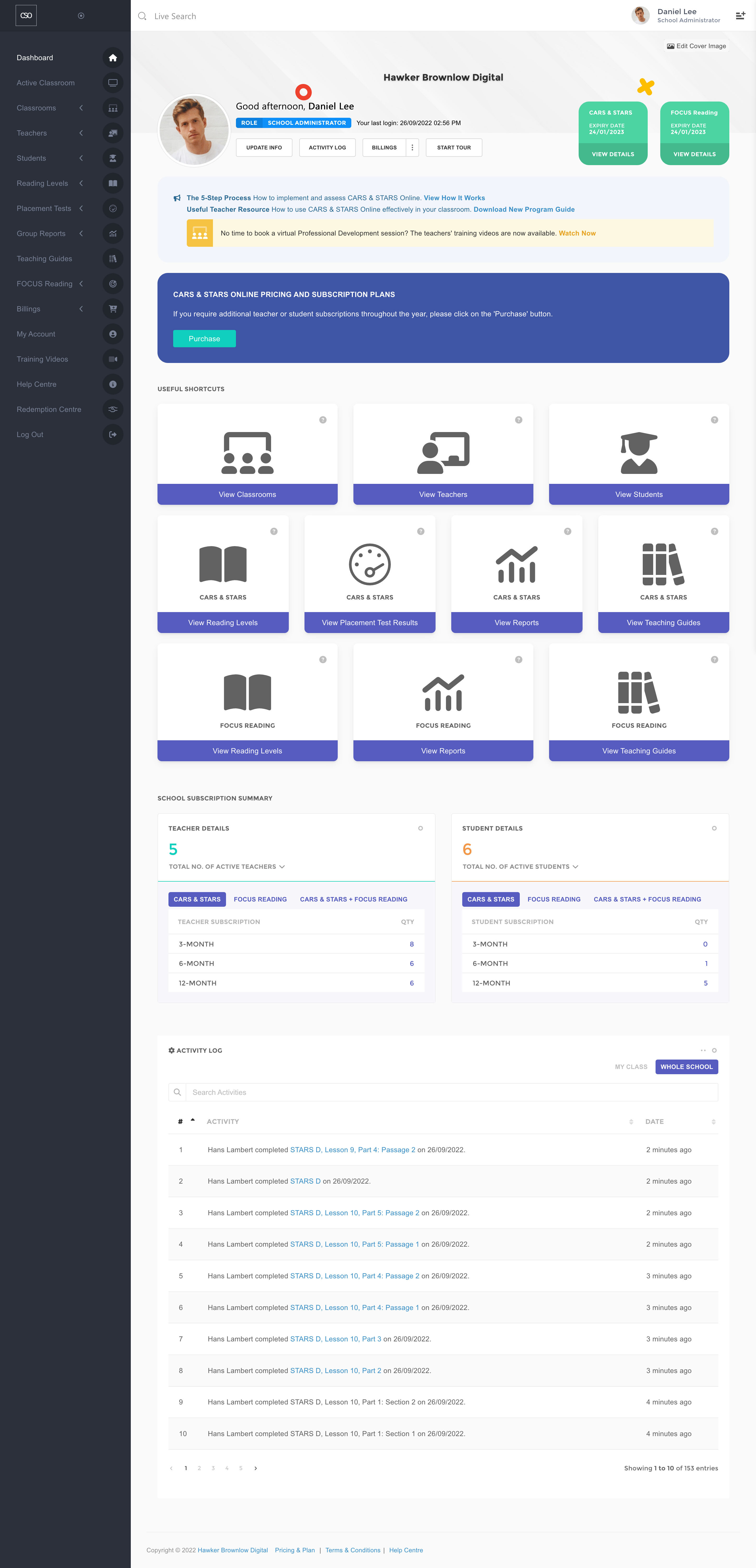Screen dimensions: 756x1568
Task: Open Download New Program Guide link
Action: click(524, 209)
